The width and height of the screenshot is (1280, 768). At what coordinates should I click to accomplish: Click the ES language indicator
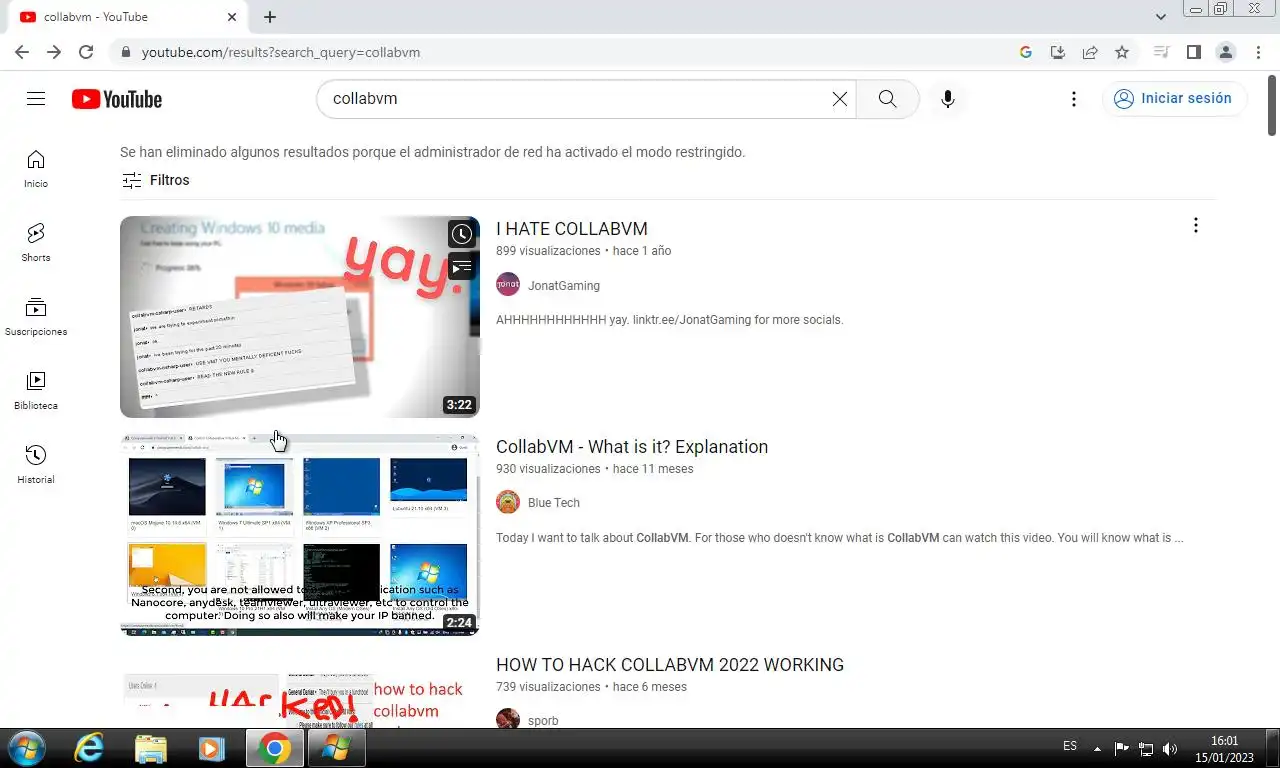pyautogui.click(x=1070, y=746)
